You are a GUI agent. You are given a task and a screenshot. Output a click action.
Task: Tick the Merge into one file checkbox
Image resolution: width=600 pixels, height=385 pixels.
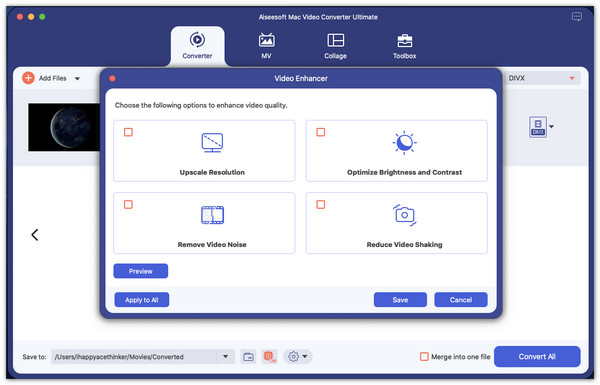click(x=424, y=357)
